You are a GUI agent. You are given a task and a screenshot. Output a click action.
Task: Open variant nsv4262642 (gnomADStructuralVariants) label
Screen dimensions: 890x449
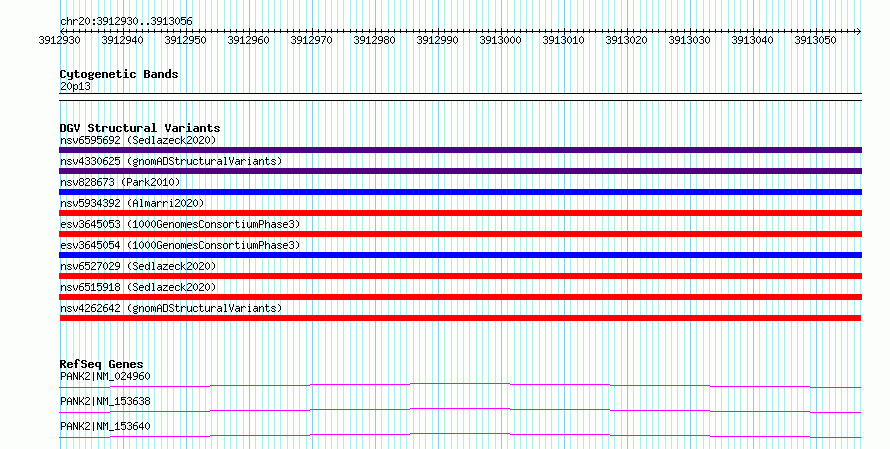(x=171, y=308)
